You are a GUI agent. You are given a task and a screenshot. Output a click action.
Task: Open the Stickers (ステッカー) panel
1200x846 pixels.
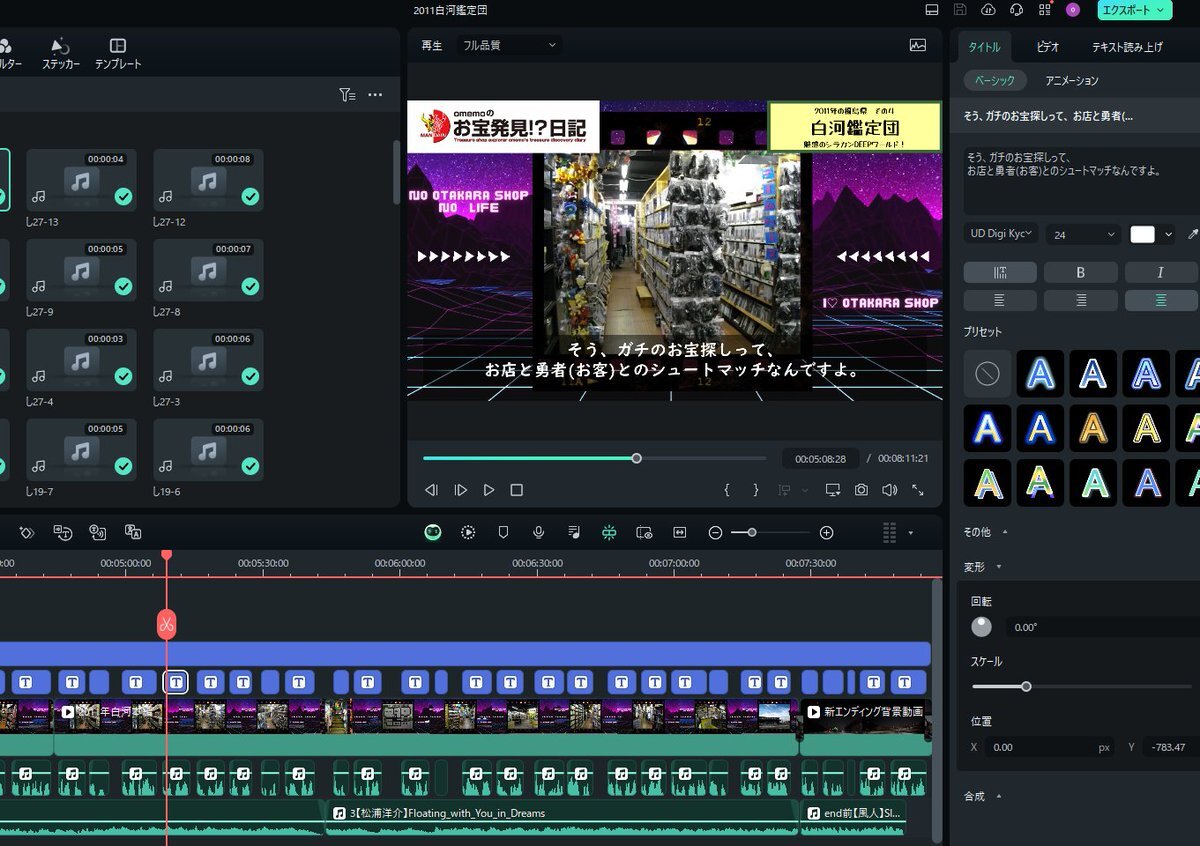coord(60,54)
